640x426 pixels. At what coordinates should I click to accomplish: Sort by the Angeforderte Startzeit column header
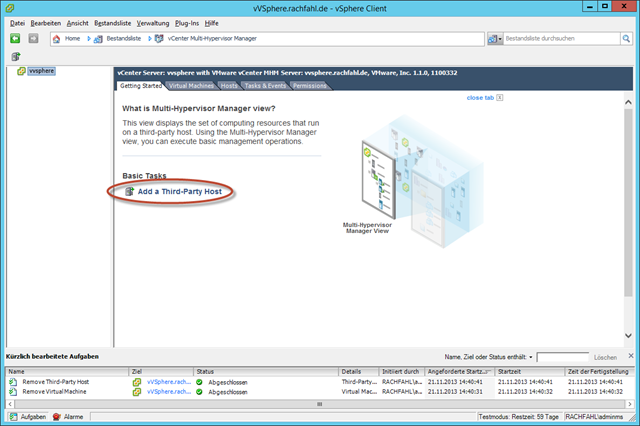[460, 372]
